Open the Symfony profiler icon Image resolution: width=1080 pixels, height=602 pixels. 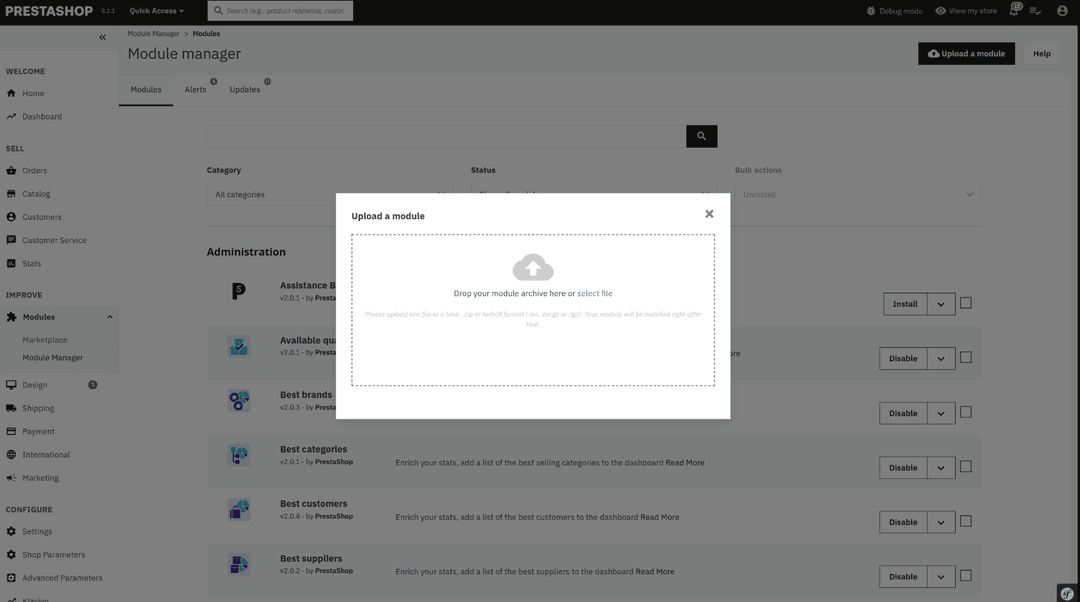coord(1067,593)
